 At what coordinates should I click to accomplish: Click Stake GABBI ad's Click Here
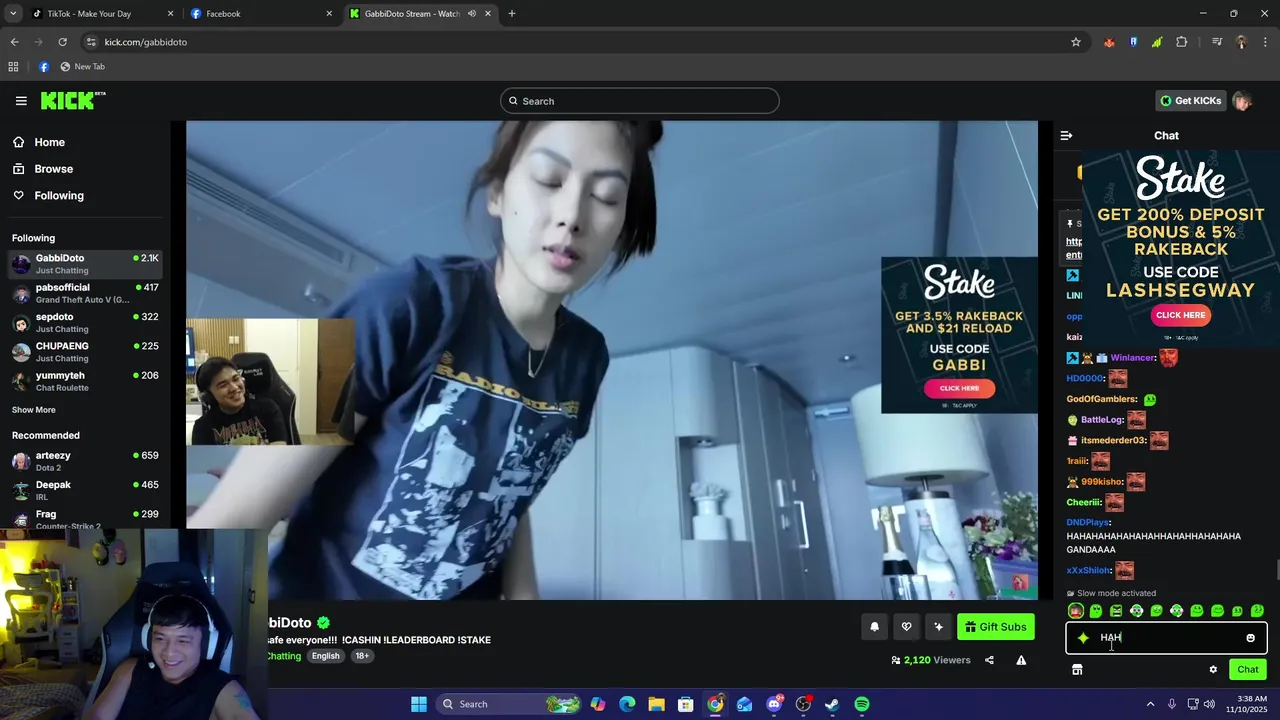(959, 388)
